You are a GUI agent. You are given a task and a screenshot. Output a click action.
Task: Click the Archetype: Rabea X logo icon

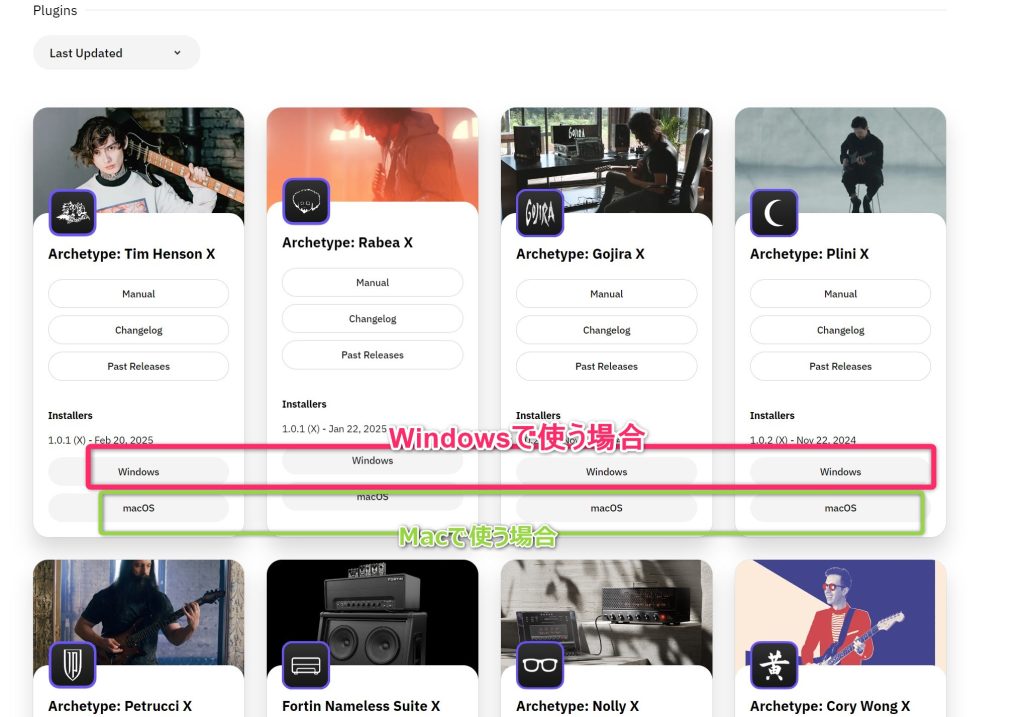coord(306,201)
